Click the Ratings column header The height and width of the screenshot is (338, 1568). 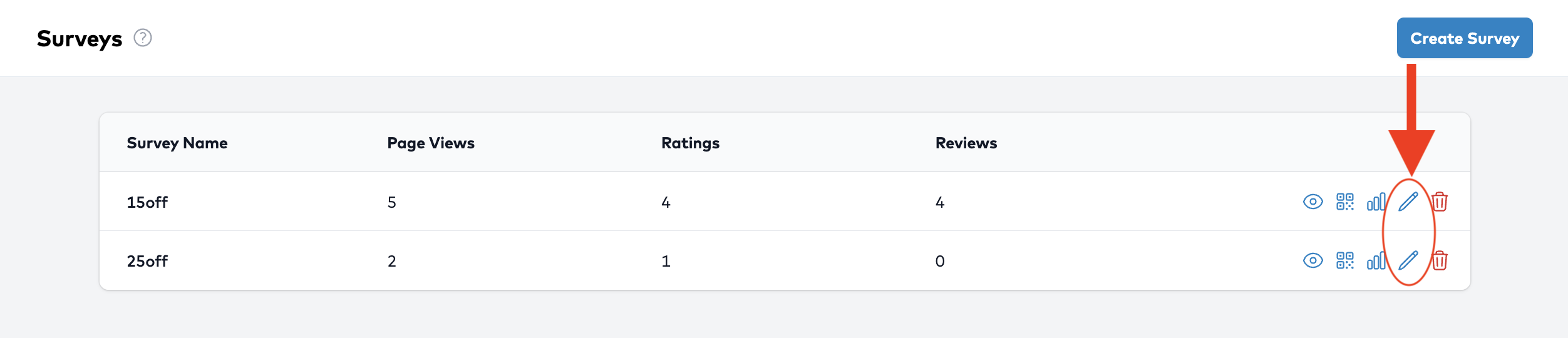690,143
